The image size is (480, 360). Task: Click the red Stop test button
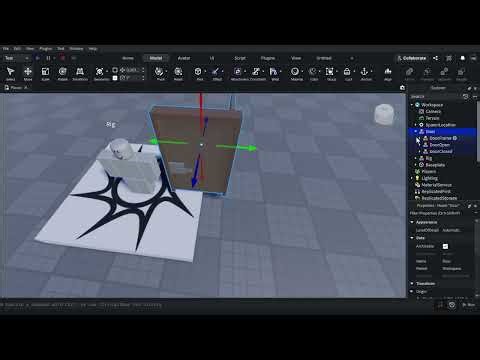pos(62,58)
